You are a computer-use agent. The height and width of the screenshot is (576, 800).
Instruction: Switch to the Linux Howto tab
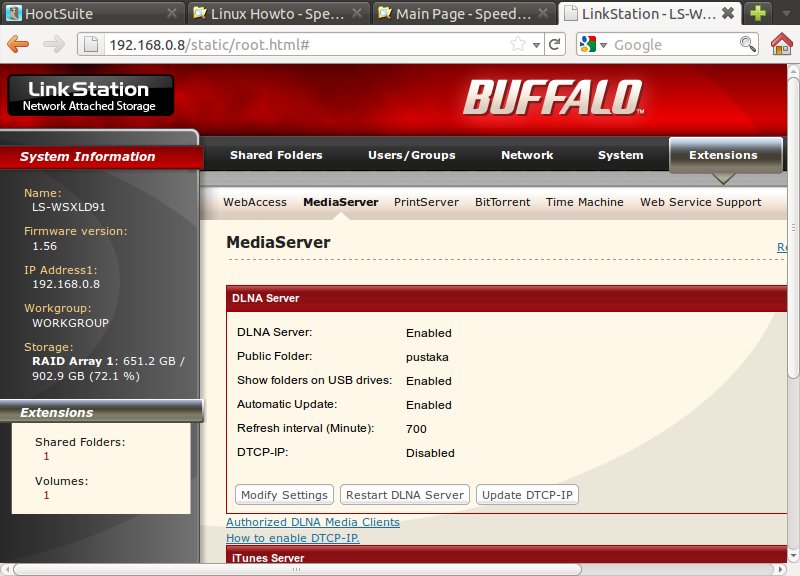click(x=278, y=13)
